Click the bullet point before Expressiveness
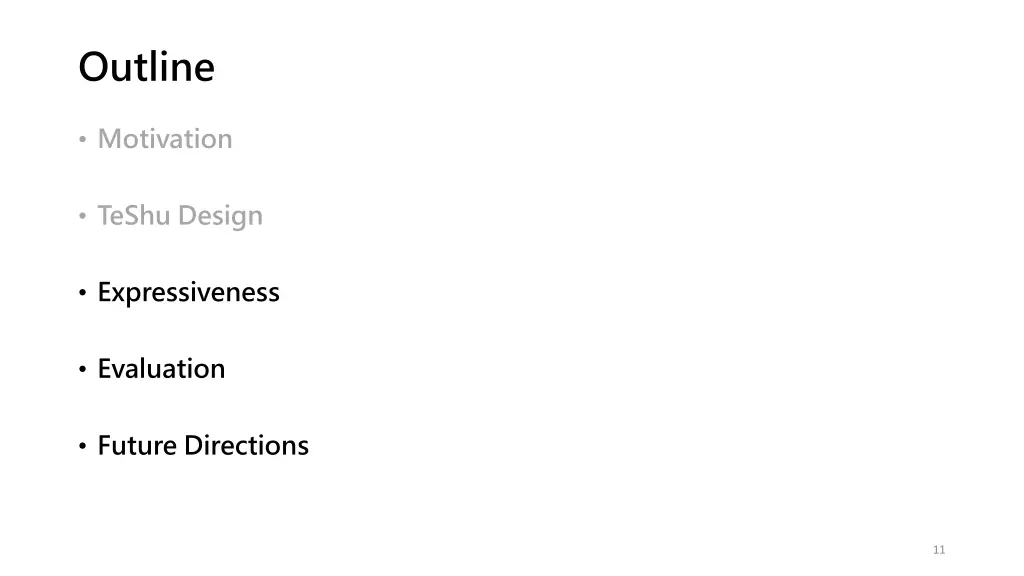The image size is (1024, 576). 82,293
